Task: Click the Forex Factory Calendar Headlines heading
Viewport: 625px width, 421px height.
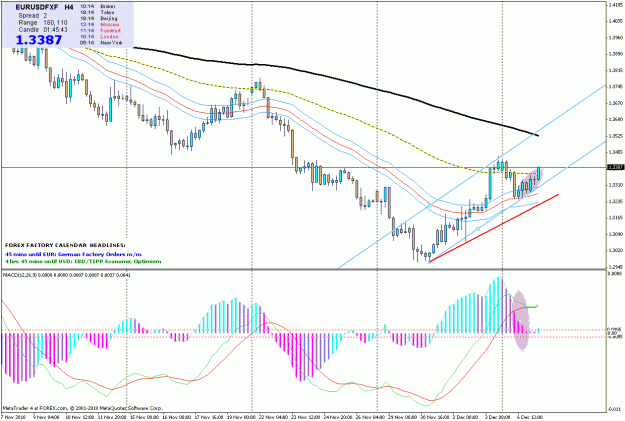Action: (x=65, y=245)
